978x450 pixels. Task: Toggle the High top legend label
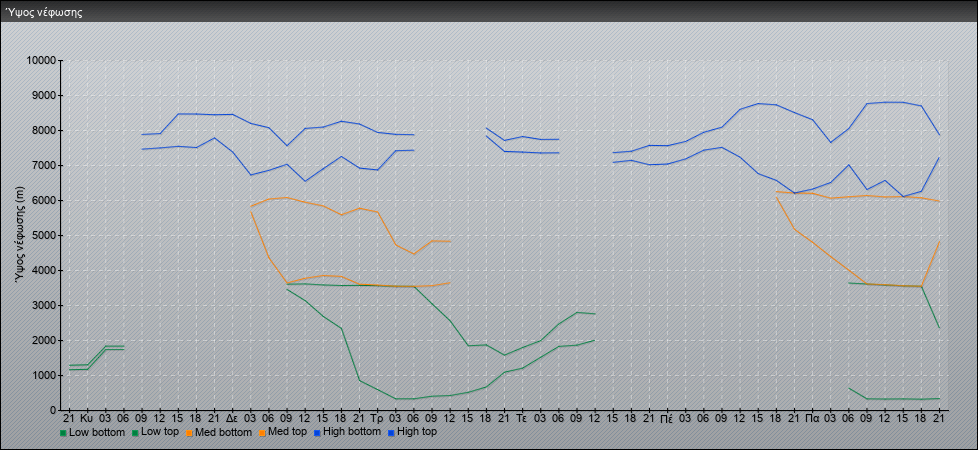tap(417, 432)
